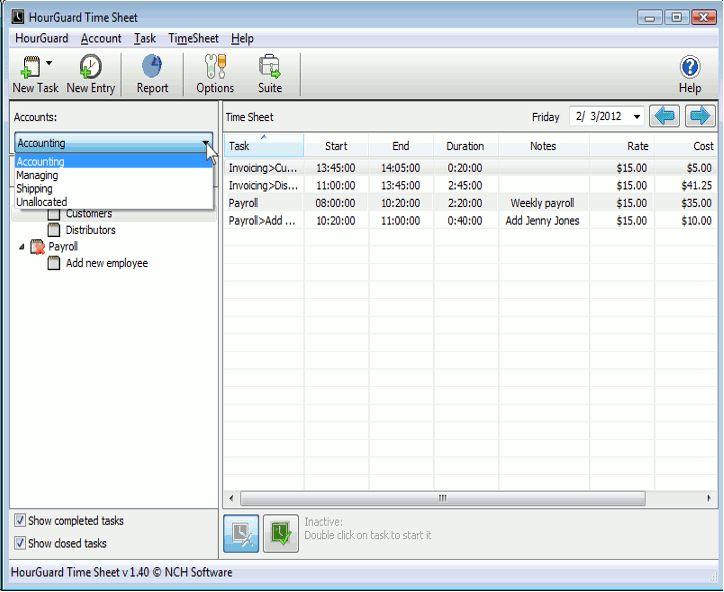The width and height of the screenshot is (724, 592).
Task: Click the Payroll account tree icon
Action: click(x=37, y=247)
